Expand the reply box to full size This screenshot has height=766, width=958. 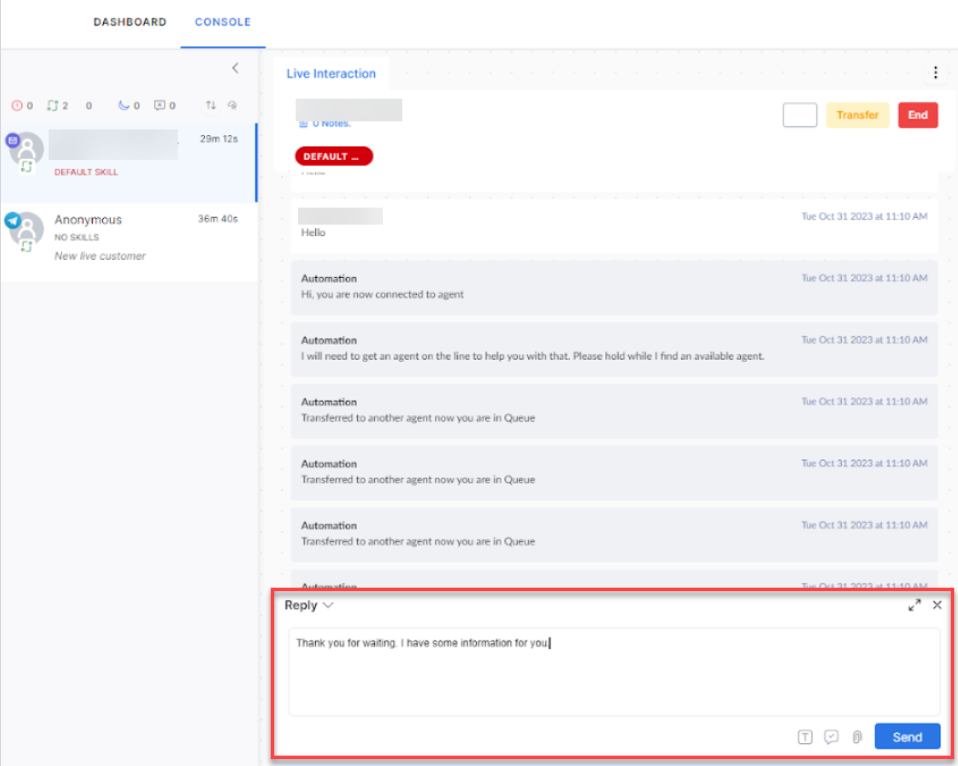914,605
